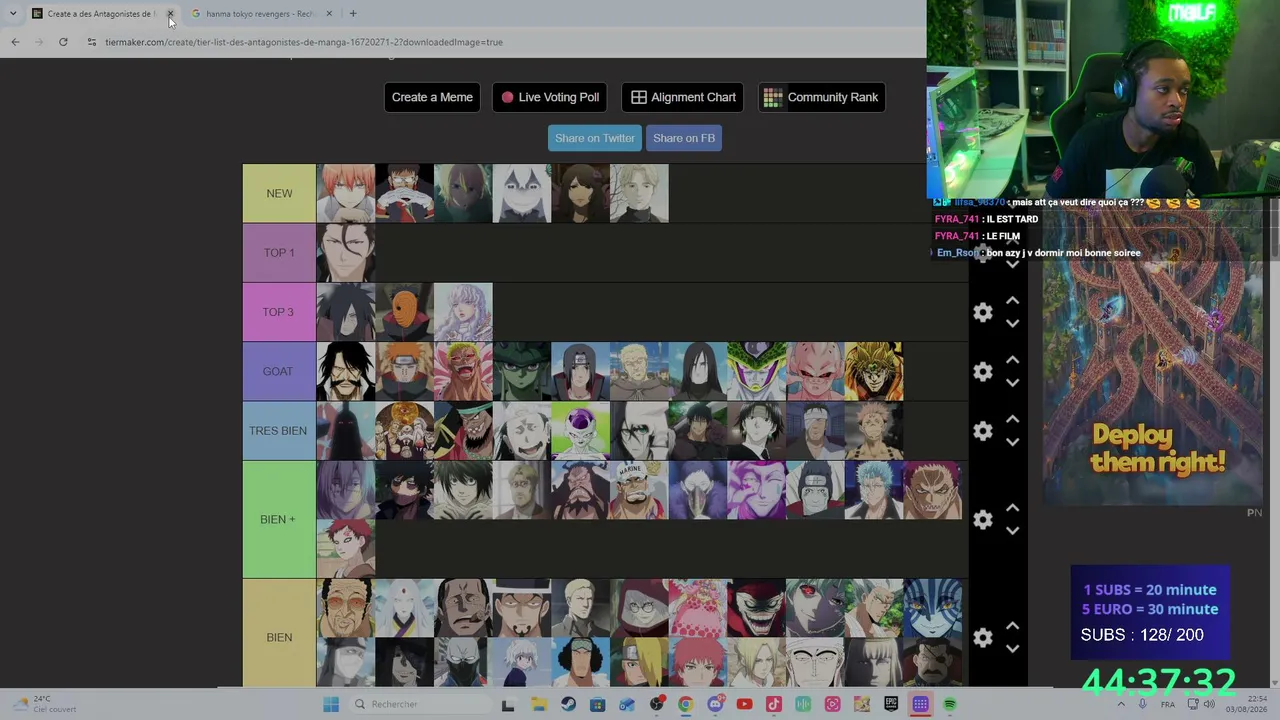The width and height of the screenshot is (1280, 720).
Task: Pick the red-haired character below the BIEN + row
Action: 346,548
